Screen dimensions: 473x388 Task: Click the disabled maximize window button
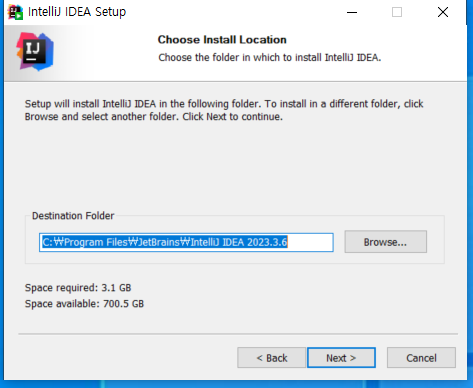pyautogui.click(x=397, y=12)
